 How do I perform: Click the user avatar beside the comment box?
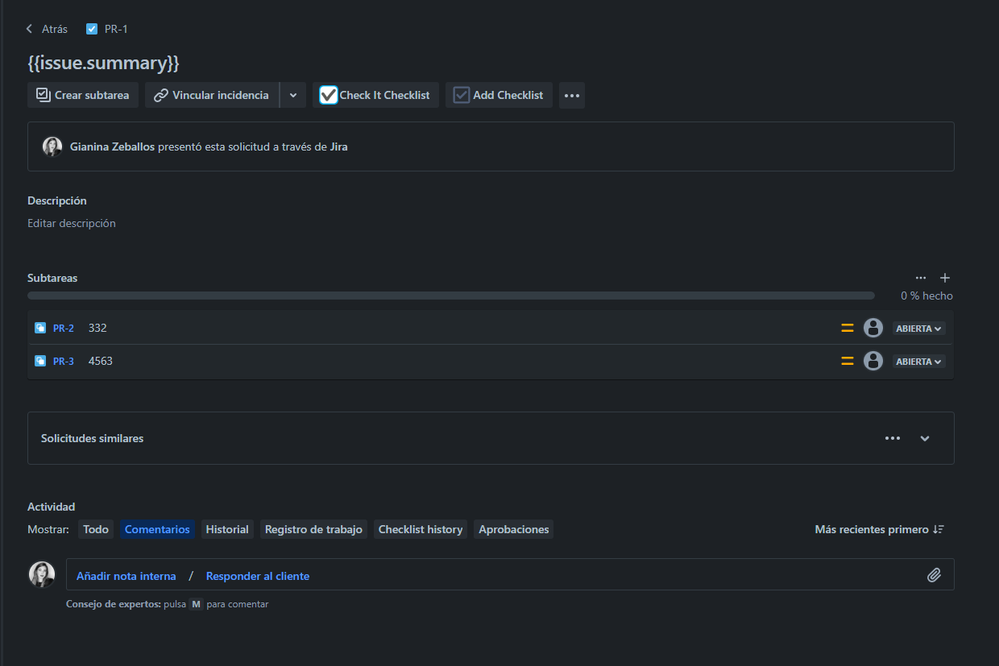click(x=41, y=574)
